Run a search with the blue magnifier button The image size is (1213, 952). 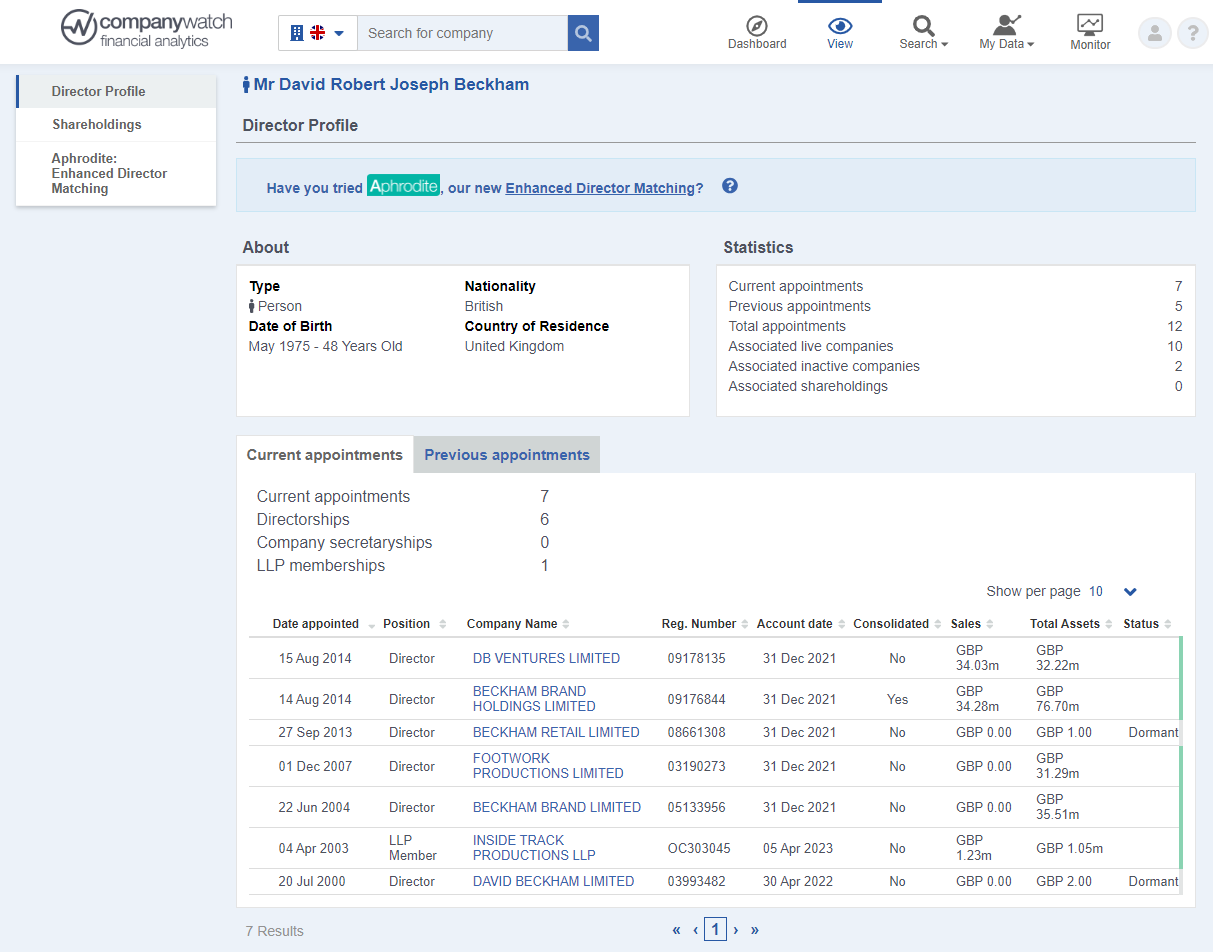click(x=583, y=32)
